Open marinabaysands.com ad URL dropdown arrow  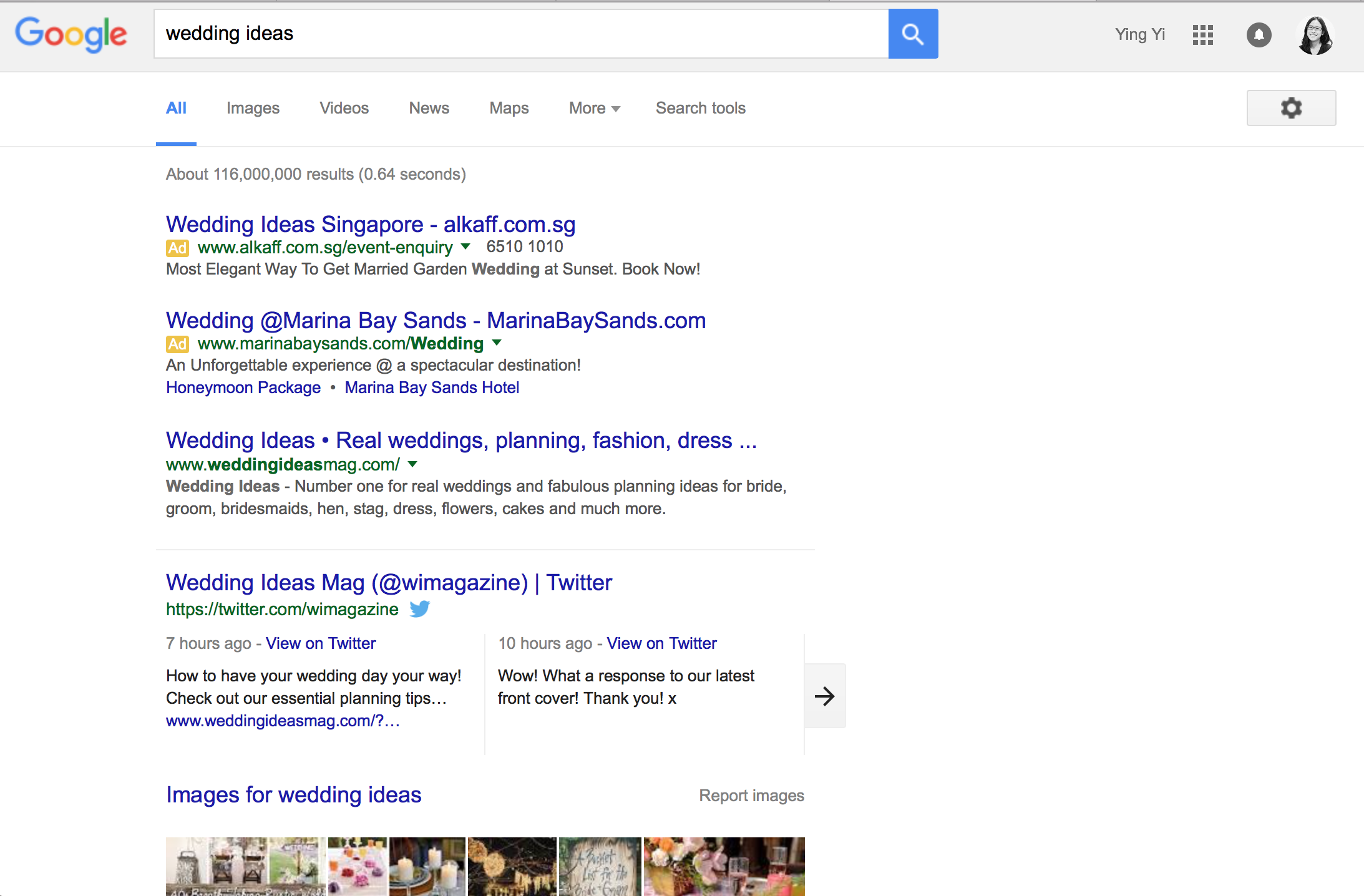coord(497,343)
